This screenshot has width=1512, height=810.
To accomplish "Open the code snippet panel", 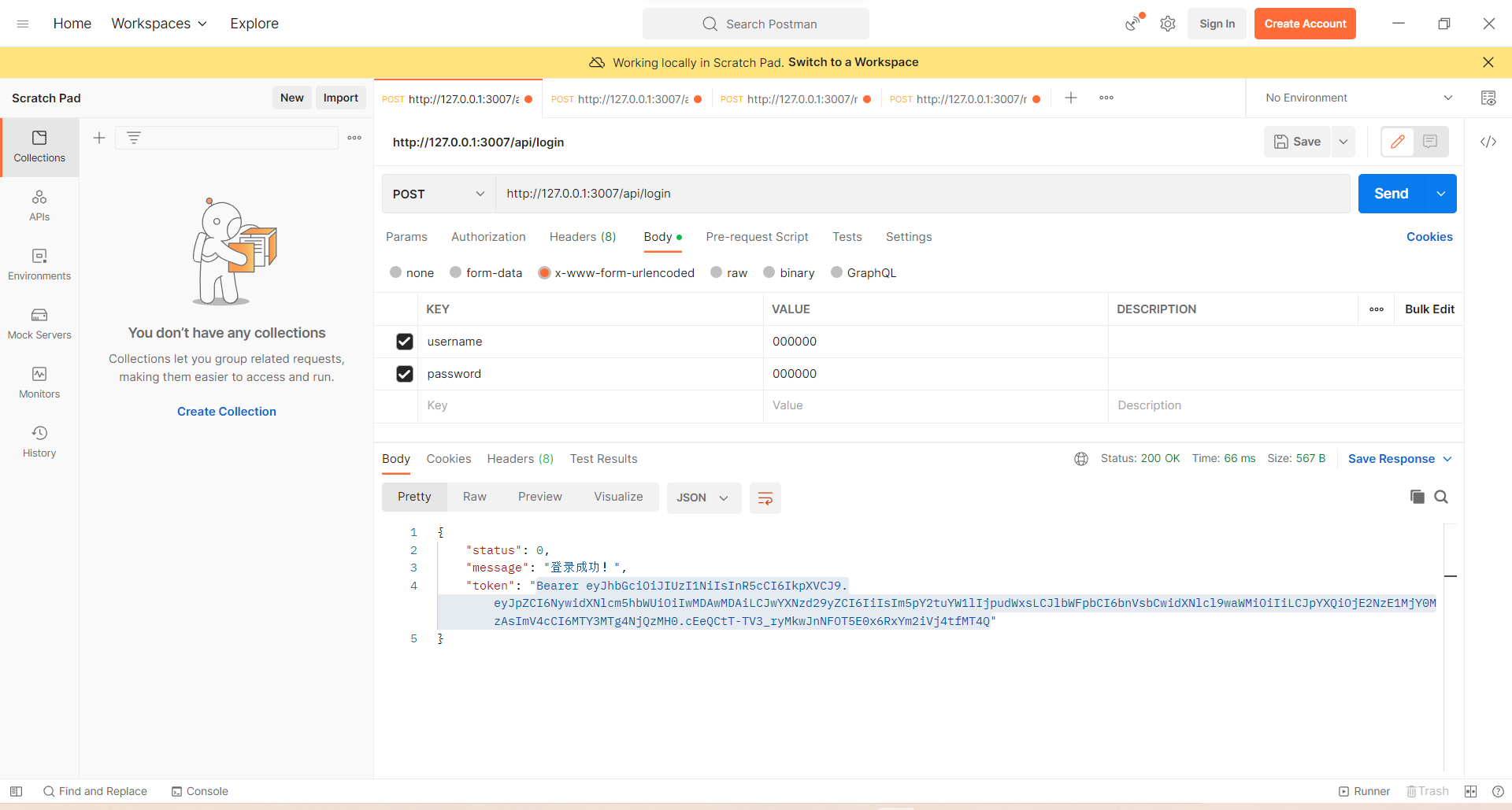I will click(x=1488, y=142).
